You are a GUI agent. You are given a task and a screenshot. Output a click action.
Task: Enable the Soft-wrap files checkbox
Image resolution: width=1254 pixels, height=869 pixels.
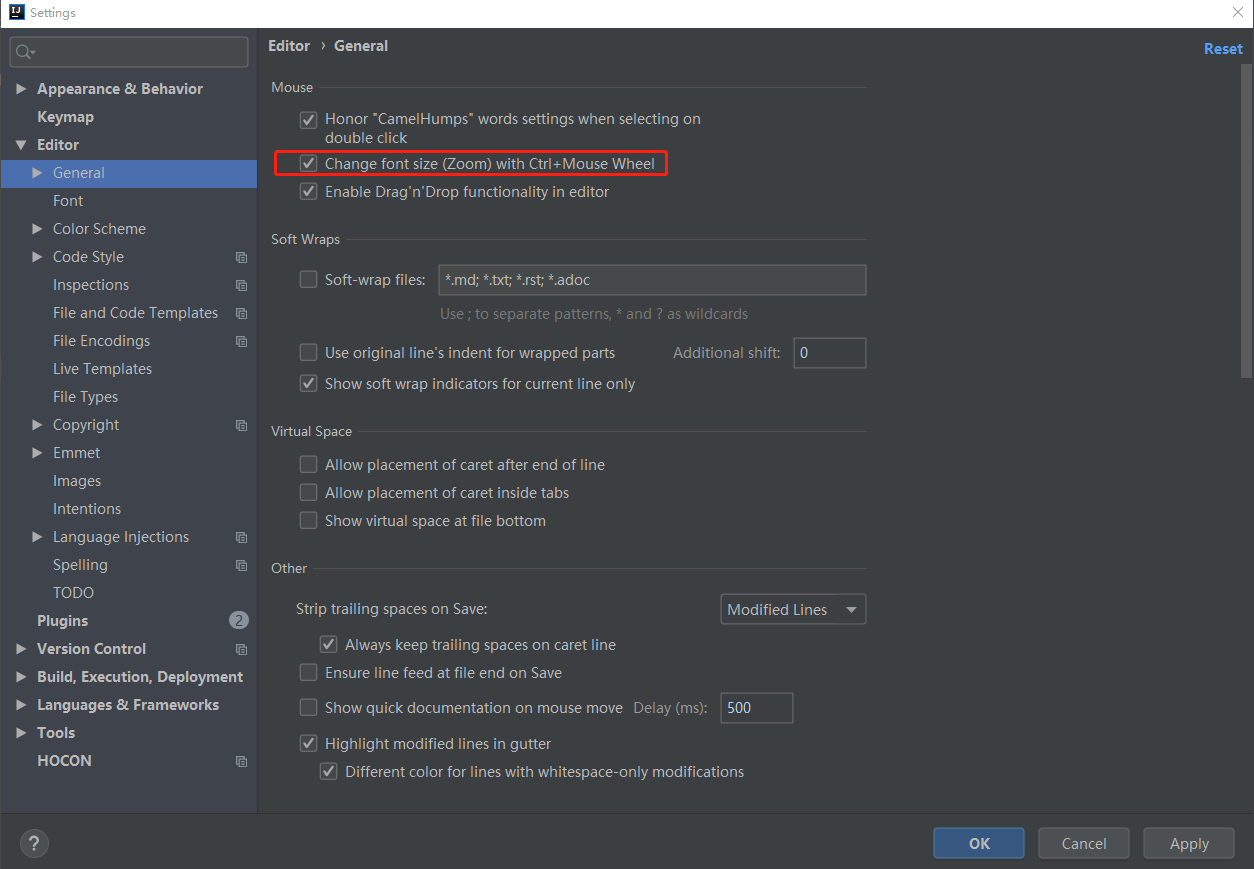click(x=309, y=280)
